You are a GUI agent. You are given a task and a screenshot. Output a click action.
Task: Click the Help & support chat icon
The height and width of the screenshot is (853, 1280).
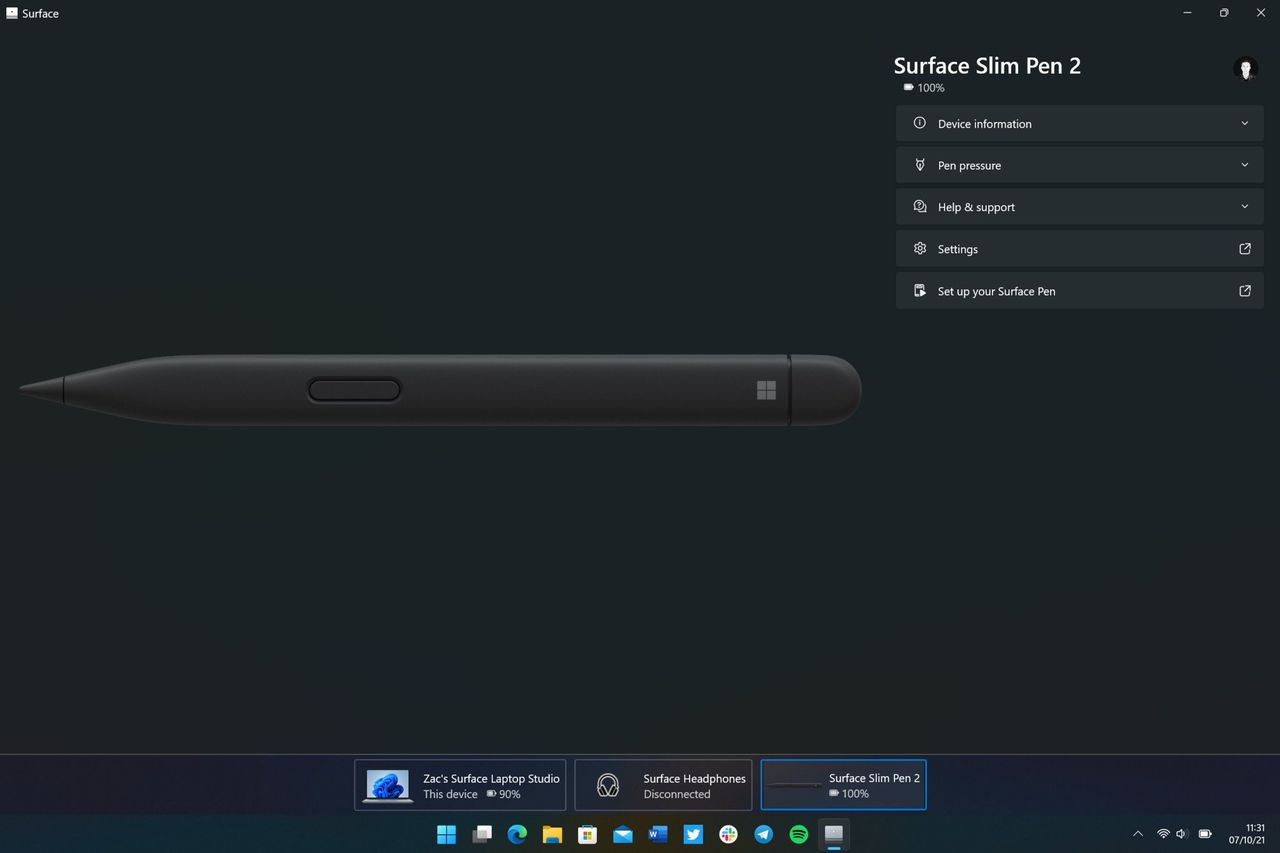click(920, 207)
